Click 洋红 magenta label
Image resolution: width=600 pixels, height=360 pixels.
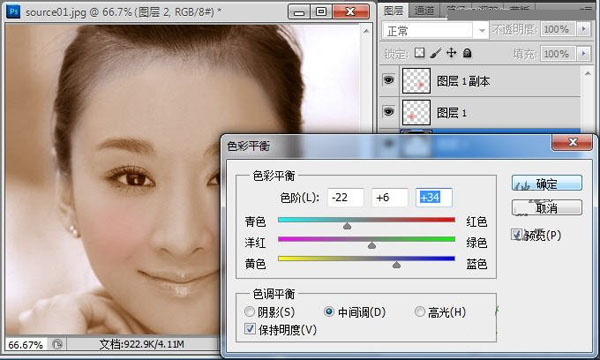pyautogui.click(x=255, y=243)
